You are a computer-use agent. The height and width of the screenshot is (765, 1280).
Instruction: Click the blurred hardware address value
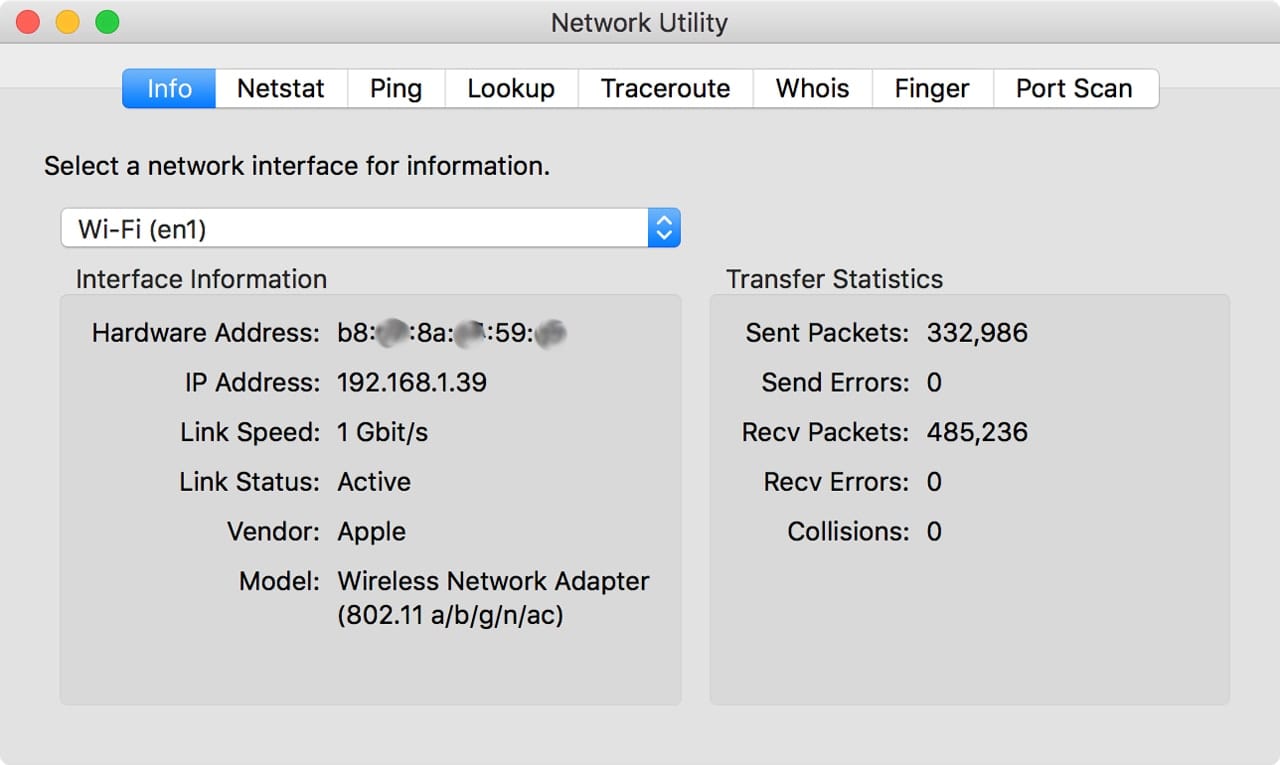coord(452,333)
